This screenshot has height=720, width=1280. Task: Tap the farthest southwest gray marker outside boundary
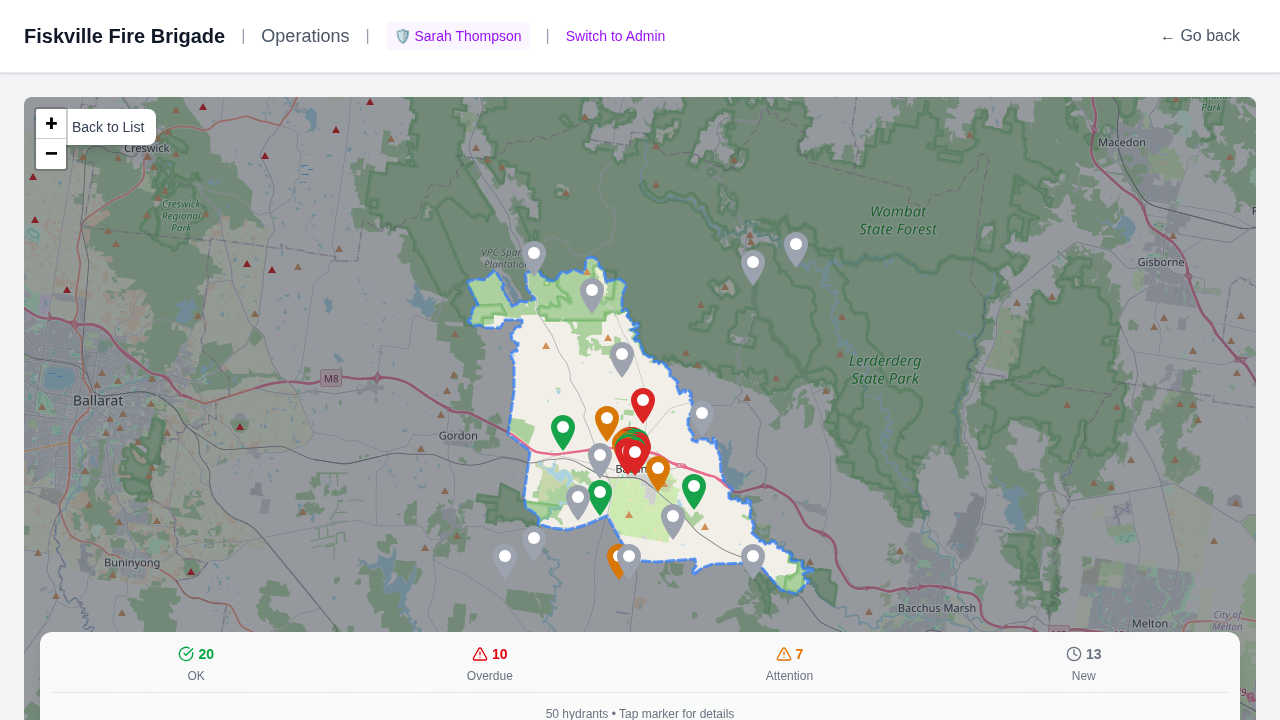(x=505, y=561)
